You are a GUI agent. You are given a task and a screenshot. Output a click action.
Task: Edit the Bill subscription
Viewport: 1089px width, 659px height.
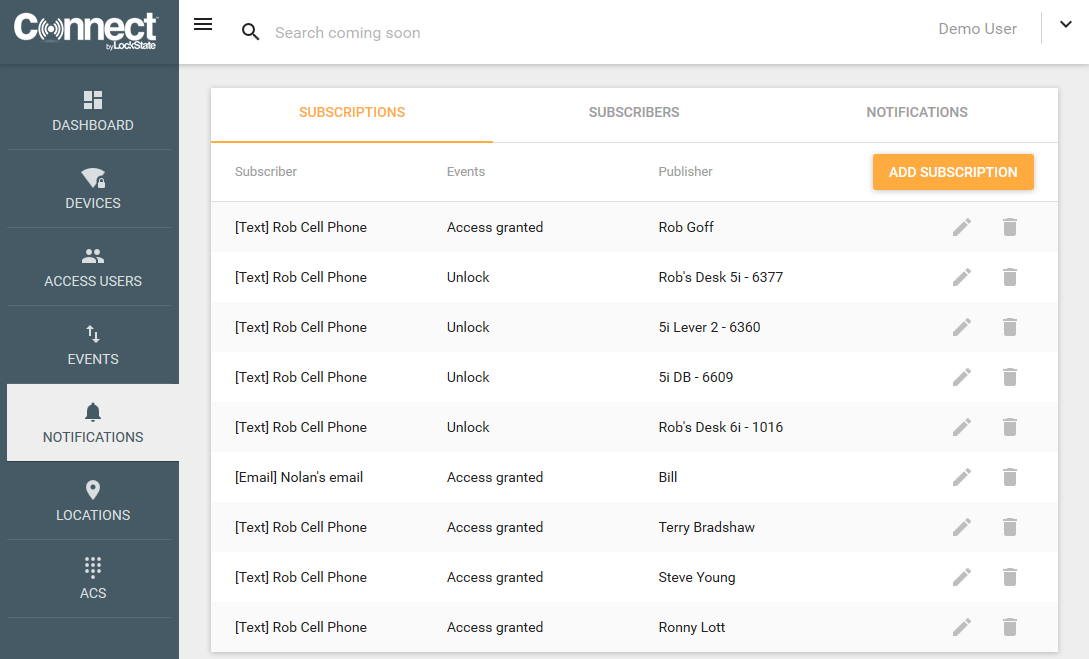[x=962, y=477]
